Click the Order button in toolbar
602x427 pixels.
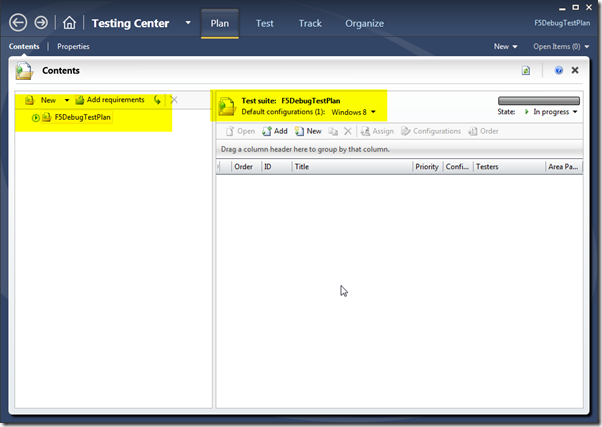483,131
